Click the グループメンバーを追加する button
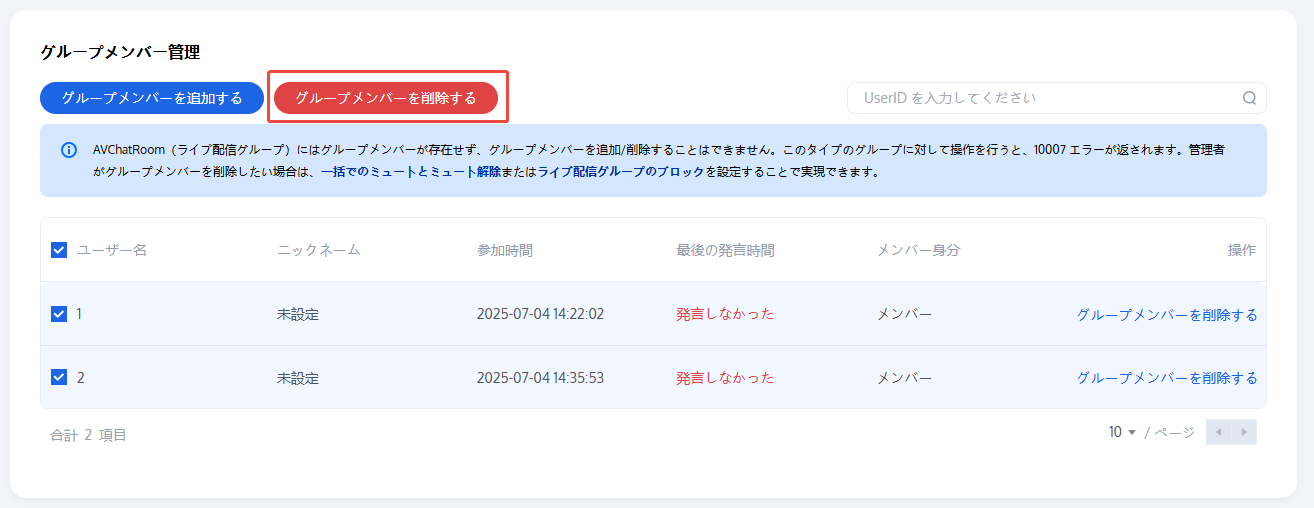Image resolution: width=1314 pixels, height=508 pixels. 152,98
